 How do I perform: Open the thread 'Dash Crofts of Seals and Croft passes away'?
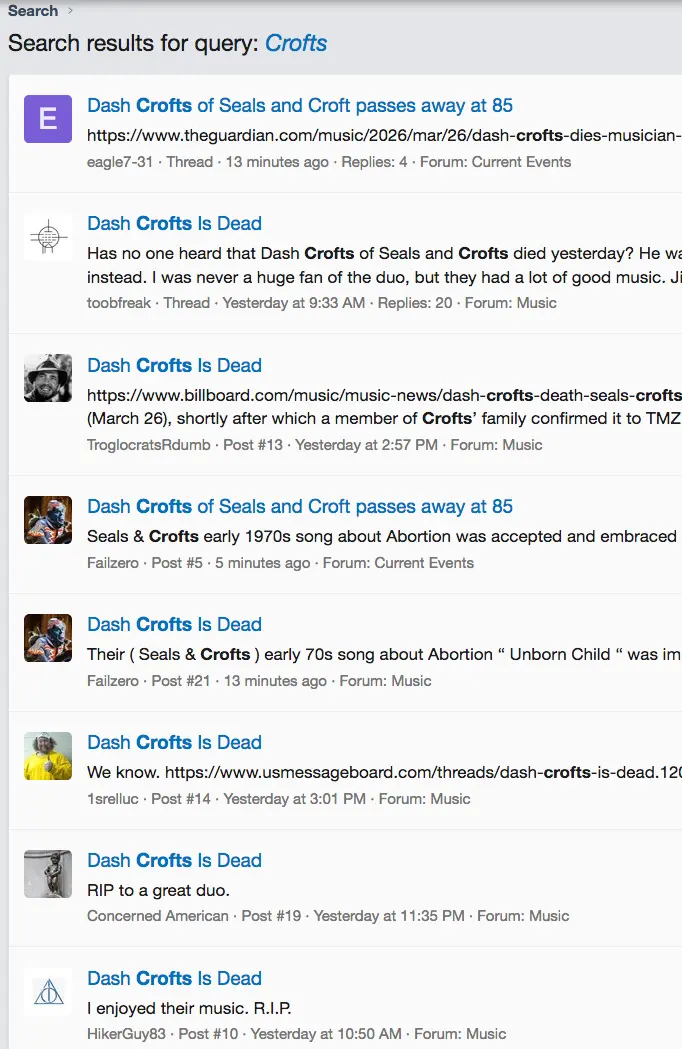[300, 105]
